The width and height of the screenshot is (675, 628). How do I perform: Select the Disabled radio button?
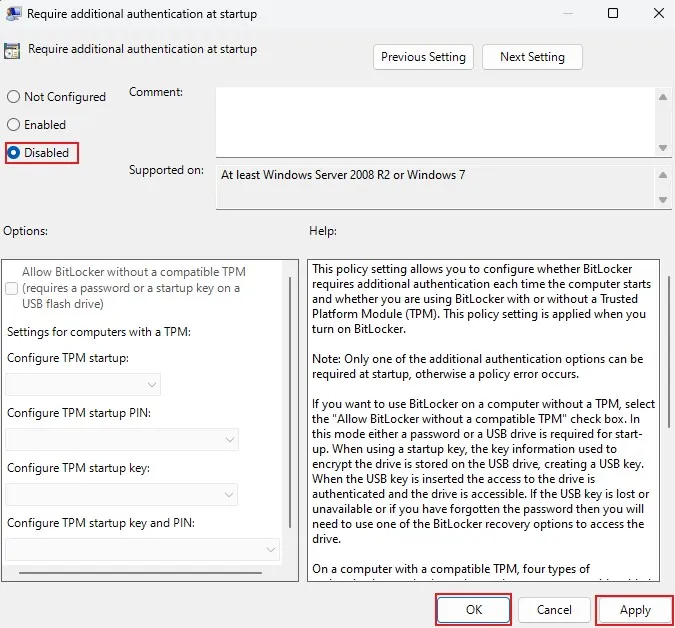pos(13,153)
